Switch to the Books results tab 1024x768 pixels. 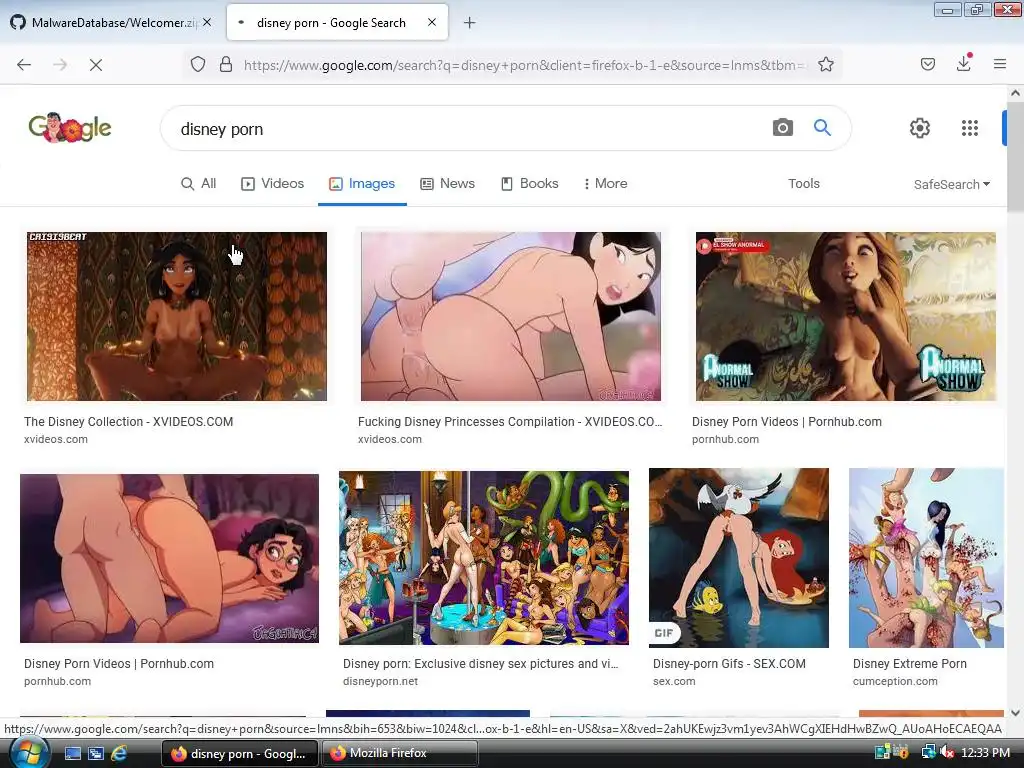[x=530, y=184]
